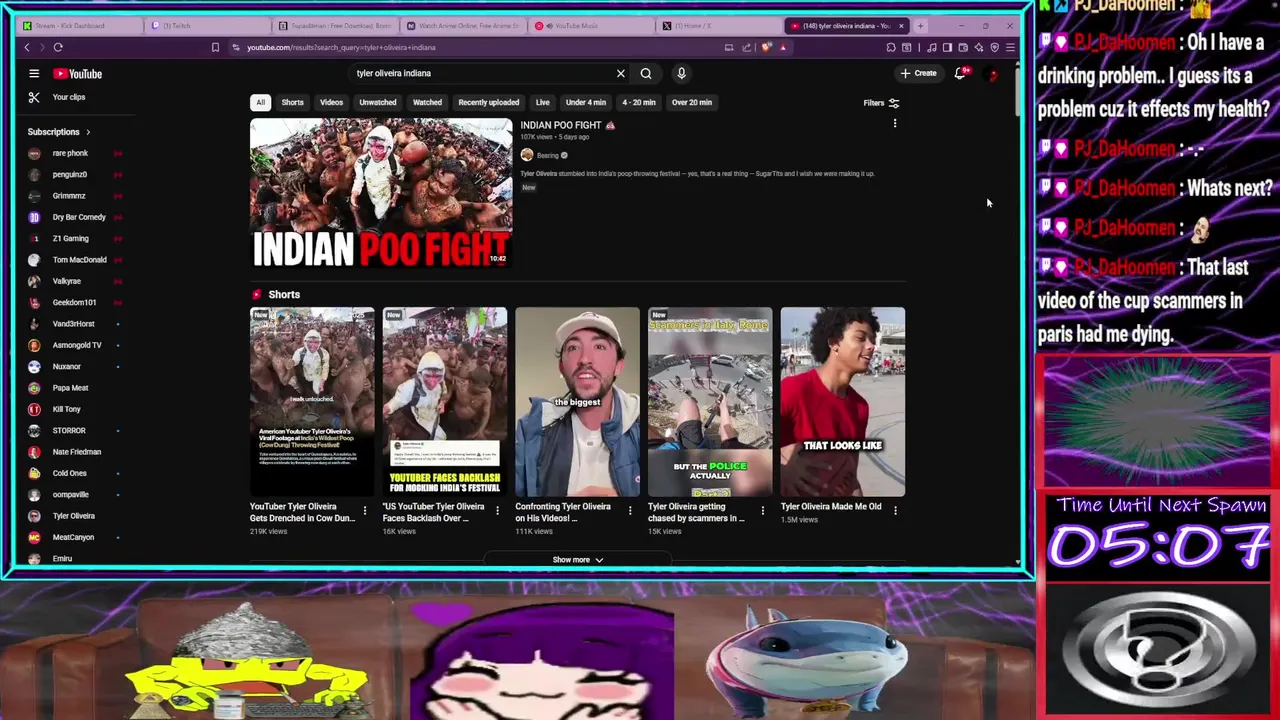Open the YOUTUBER FACES BACKLASH short thumbnail
1280x720 pixels.
click(445, 402)
